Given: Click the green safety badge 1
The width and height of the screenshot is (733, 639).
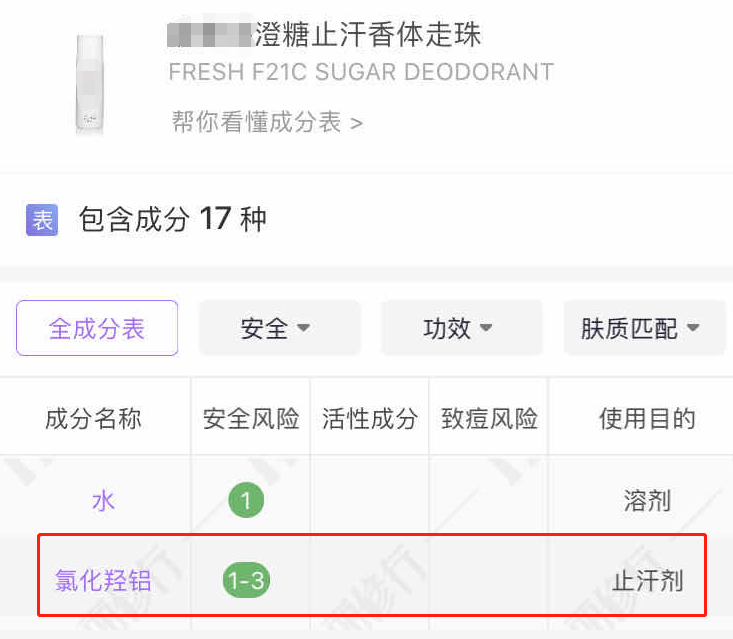Looking at the screenshot, I should click(x=246, y=500).
